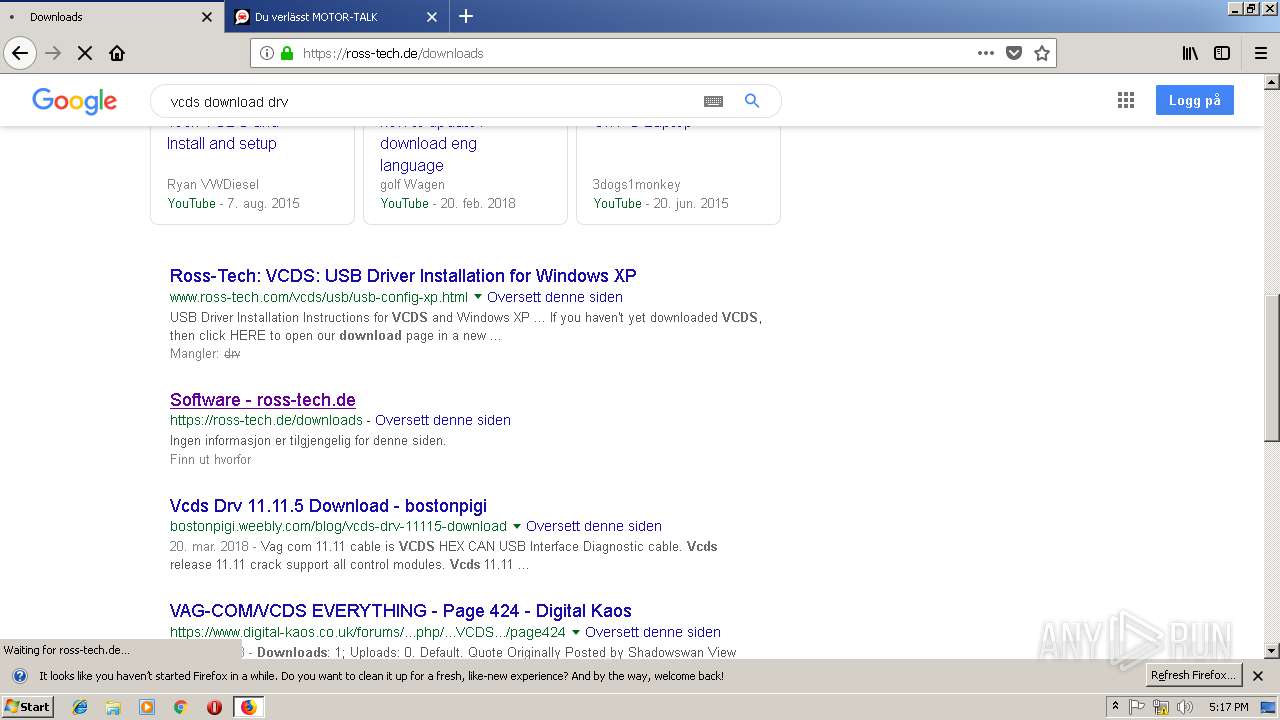
Task: Show site information icon in address bar
Action: click(267, 53)
